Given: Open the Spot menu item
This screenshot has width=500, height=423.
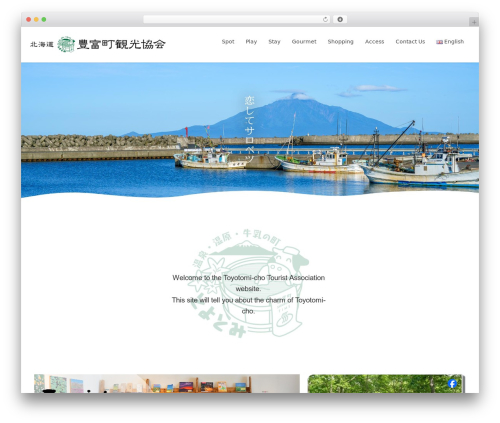Looking at the screenshot, I should pyautogui.click(x=228, y=42).
